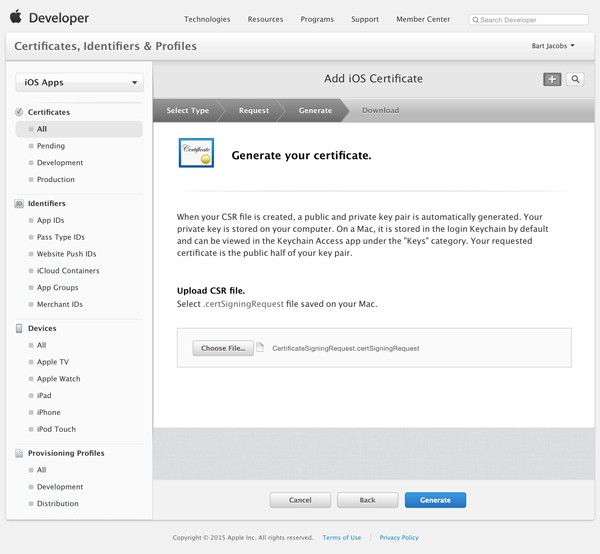Go to Member Center
Screen dimensions: 600x554
[x=423, y=19]
